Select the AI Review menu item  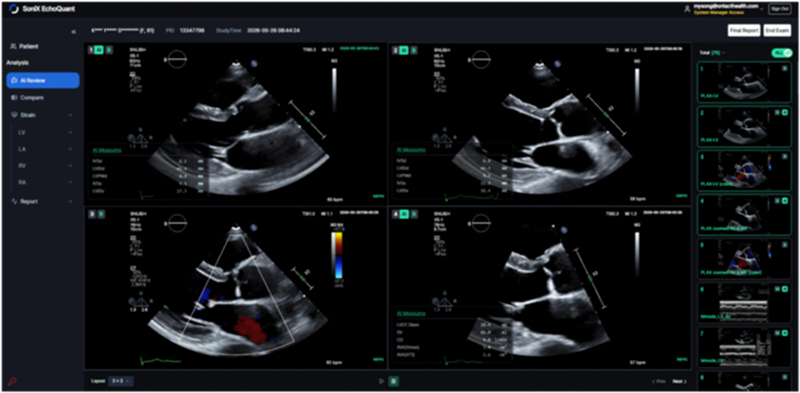click(43, 80)
